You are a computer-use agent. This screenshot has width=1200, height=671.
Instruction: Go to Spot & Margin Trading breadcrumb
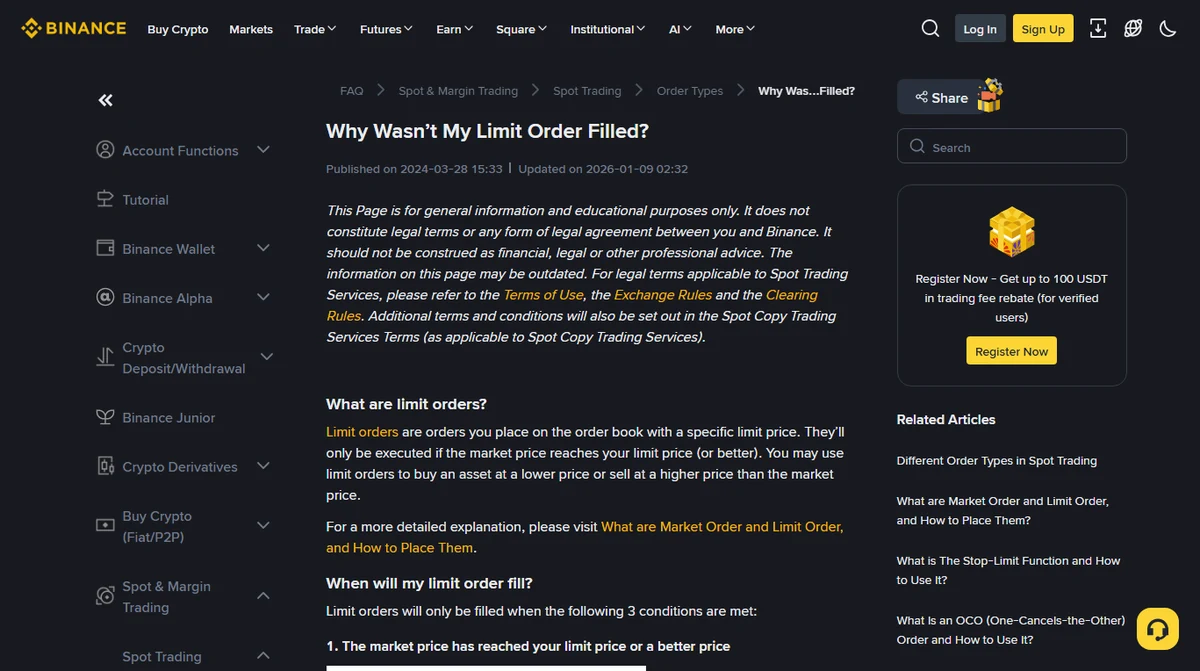point(458,90)
